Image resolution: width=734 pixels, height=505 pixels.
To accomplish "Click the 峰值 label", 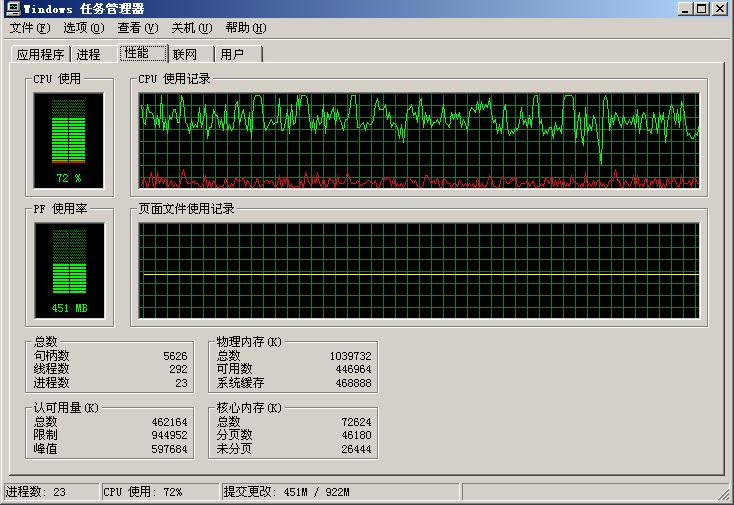I will coord(45,448).
